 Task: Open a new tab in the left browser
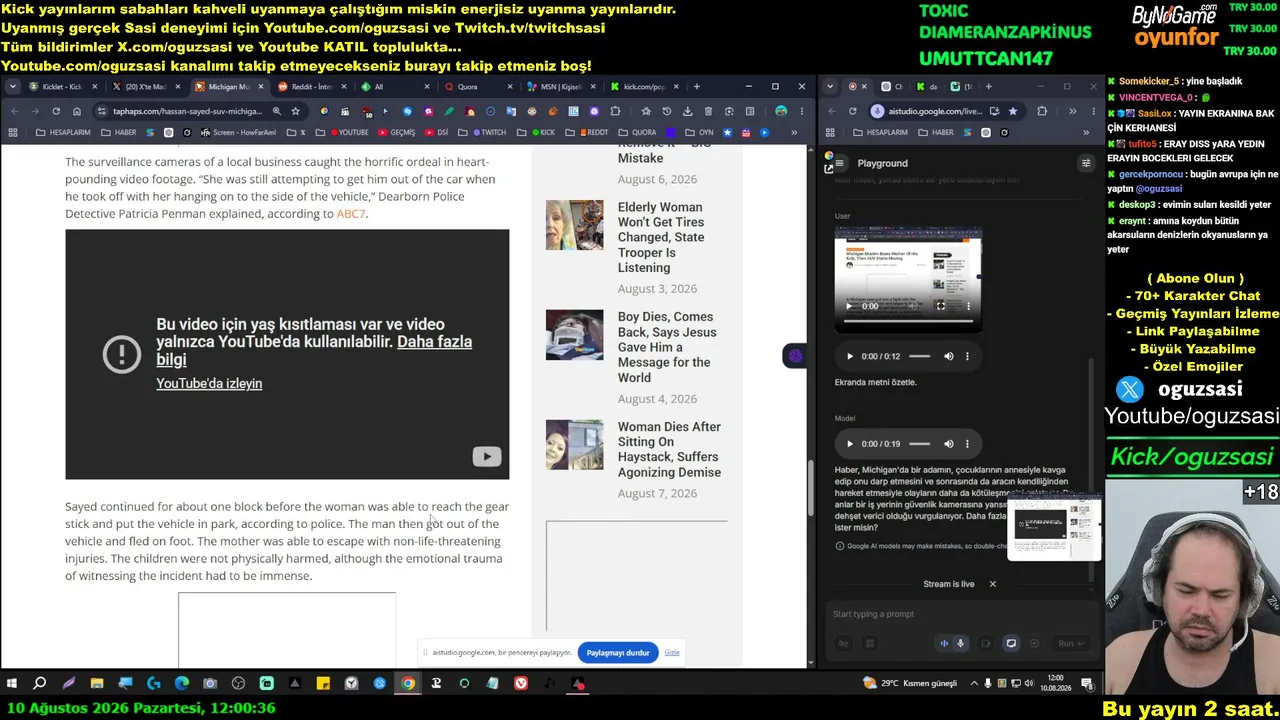coord(696,87)
